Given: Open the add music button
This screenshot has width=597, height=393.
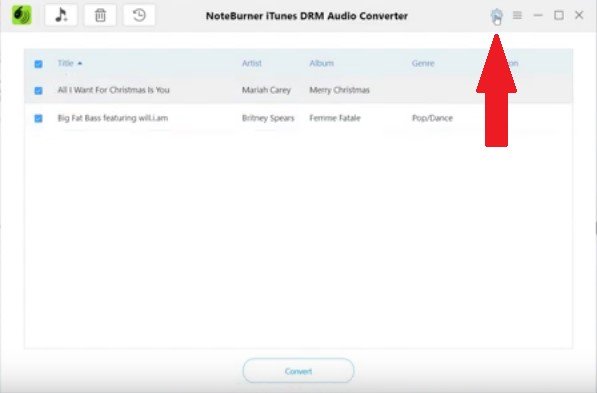Looking at the screenshot, I should (x=61, y=15).
